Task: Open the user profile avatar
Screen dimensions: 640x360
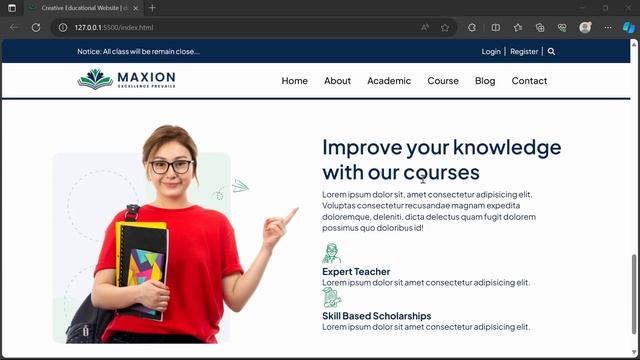Action: (585, 27)
